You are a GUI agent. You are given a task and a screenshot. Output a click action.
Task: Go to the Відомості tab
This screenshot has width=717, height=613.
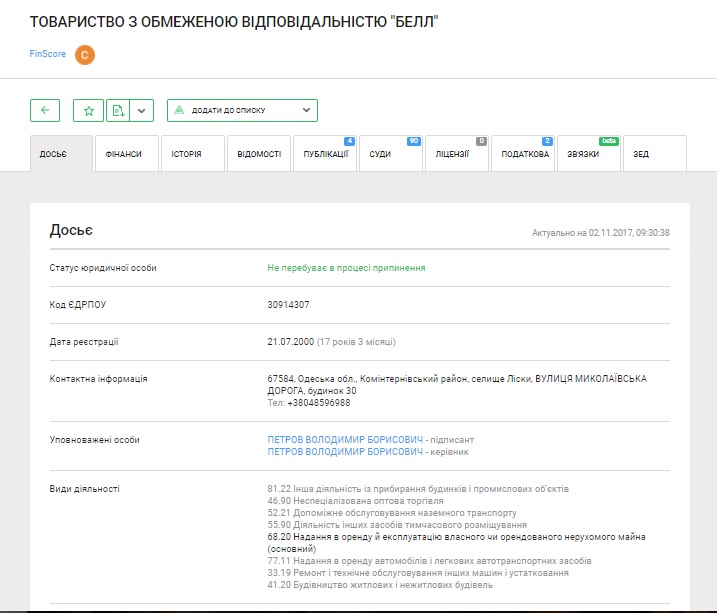259,154
